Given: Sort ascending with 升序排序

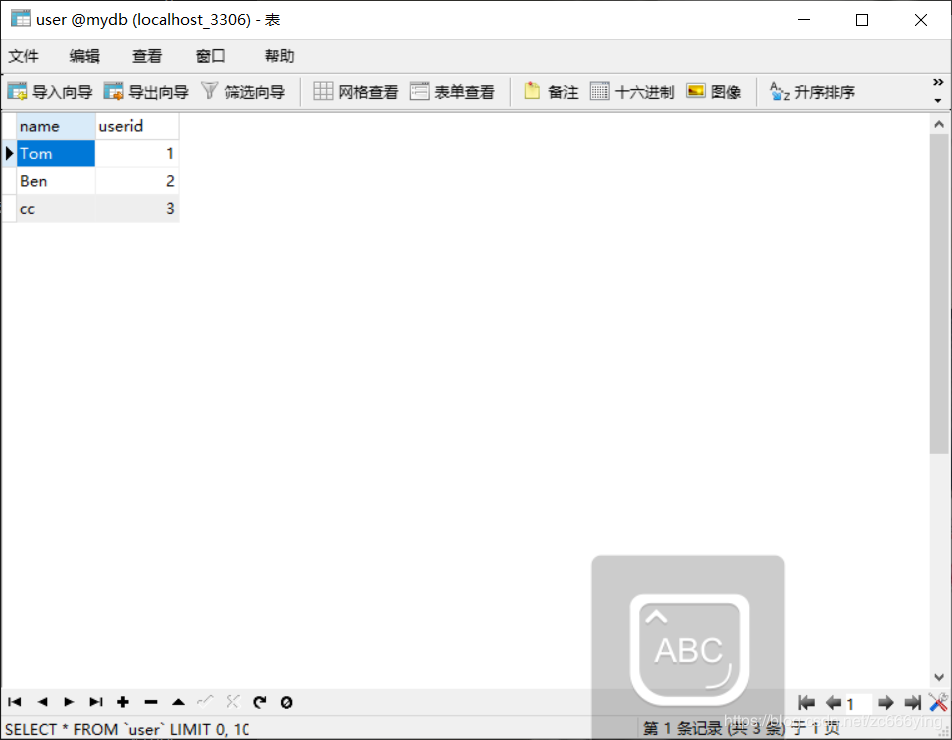Looking at the screenshot, I should coord(812,92).
